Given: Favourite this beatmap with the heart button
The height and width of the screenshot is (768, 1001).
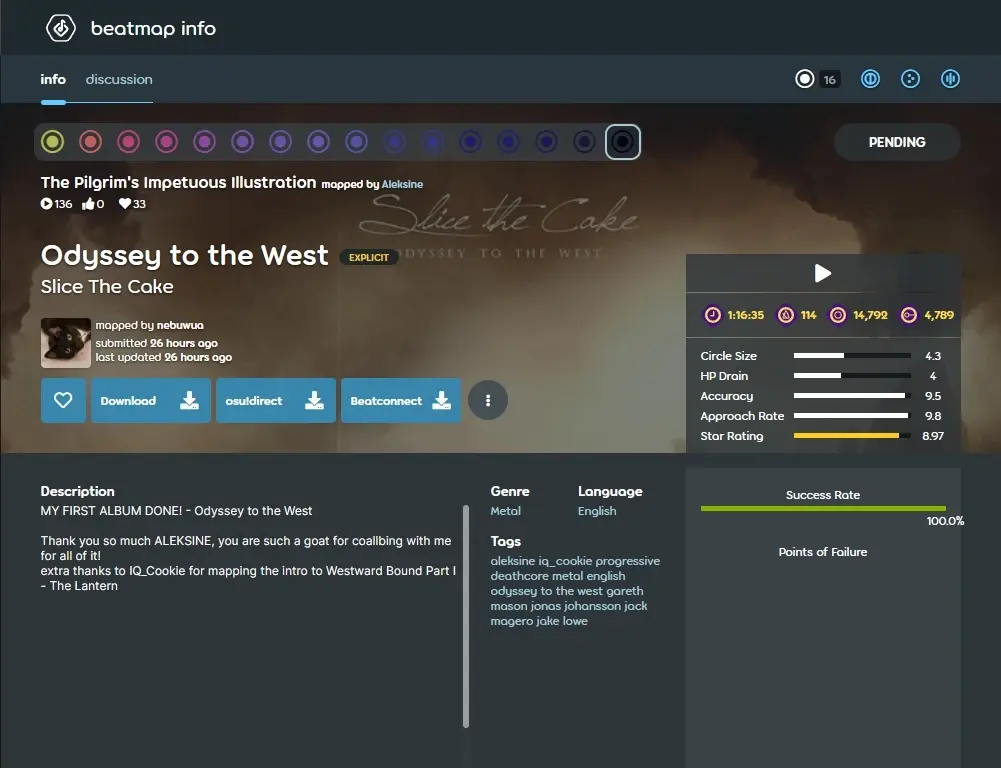Looking at the screenshot, I should (63, 400).
